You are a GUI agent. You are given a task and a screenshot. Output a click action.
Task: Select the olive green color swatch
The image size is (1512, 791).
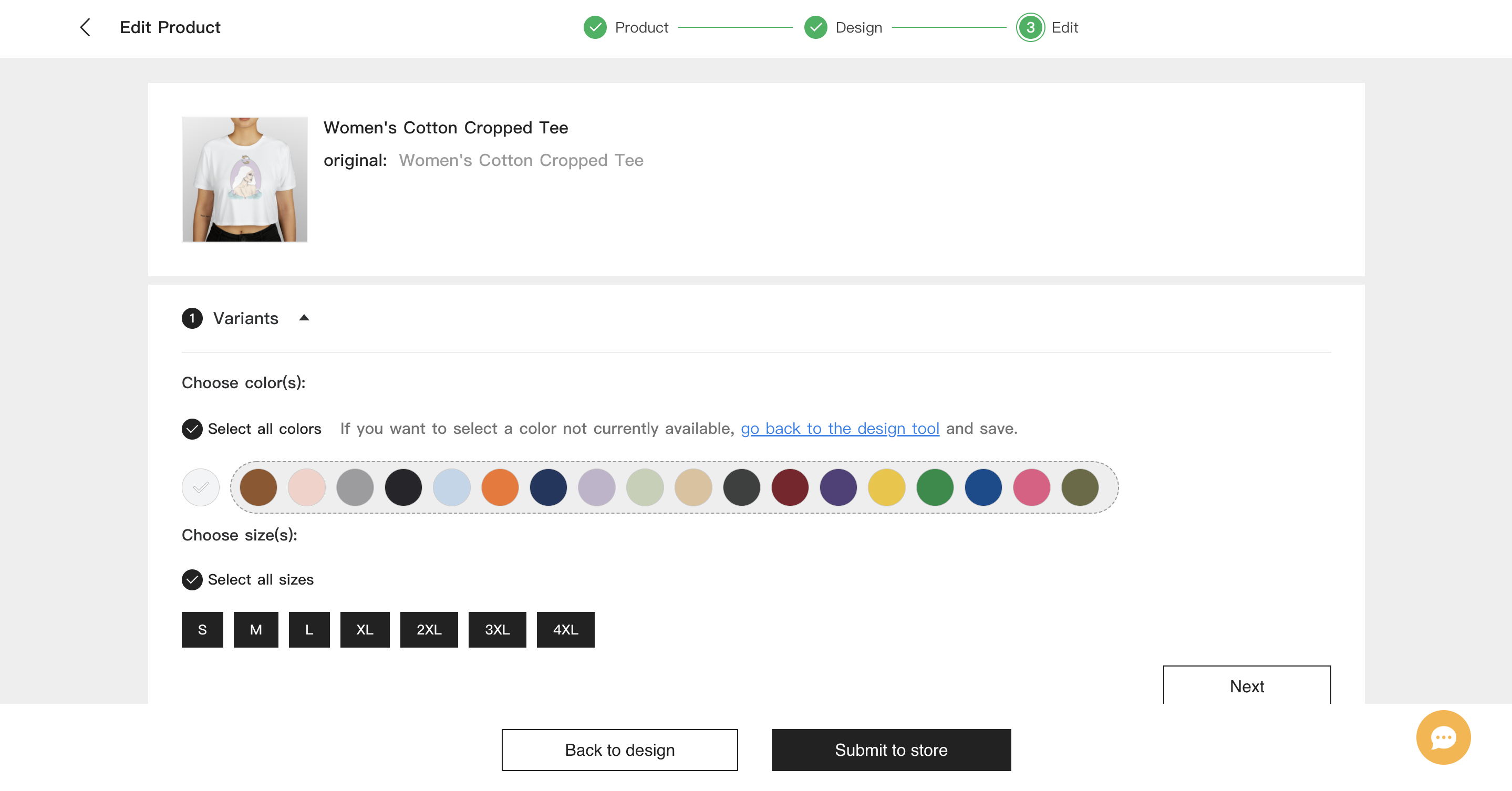tap(1080, 487)
